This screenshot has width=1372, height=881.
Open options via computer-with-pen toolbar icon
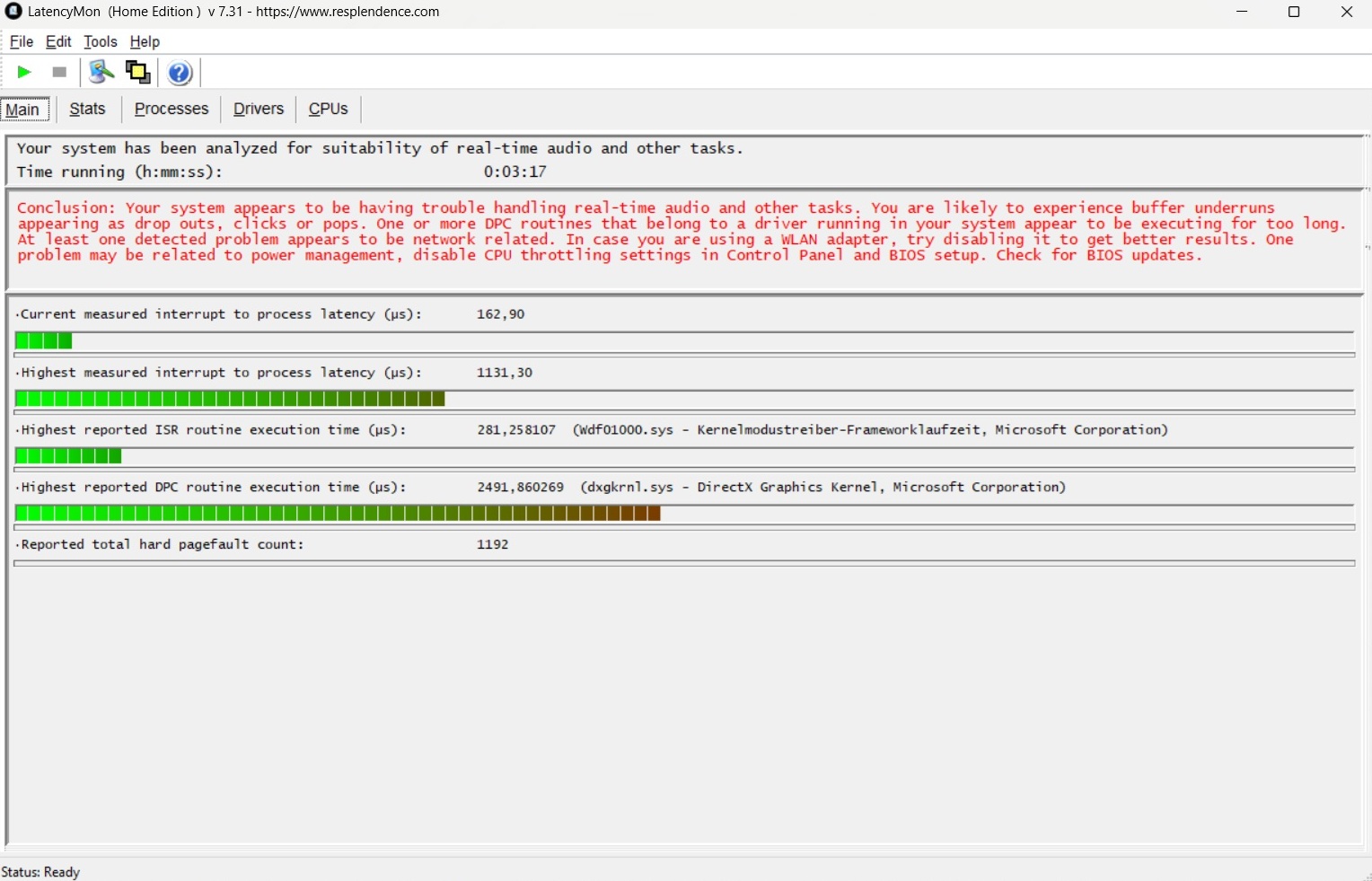point(101,72)
